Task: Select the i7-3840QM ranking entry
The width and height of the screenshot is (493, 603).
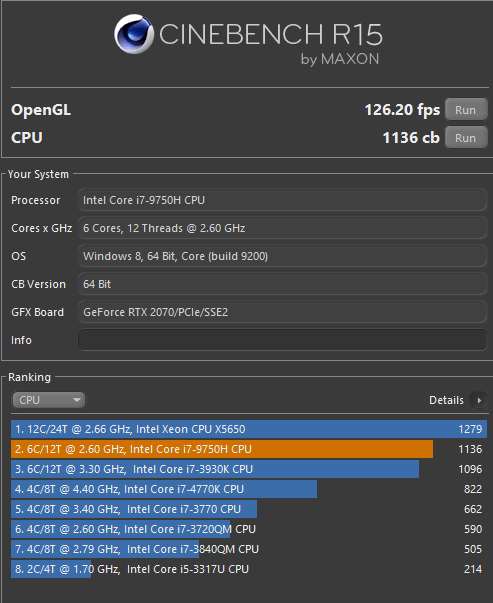Action: (x=249, y=549)
